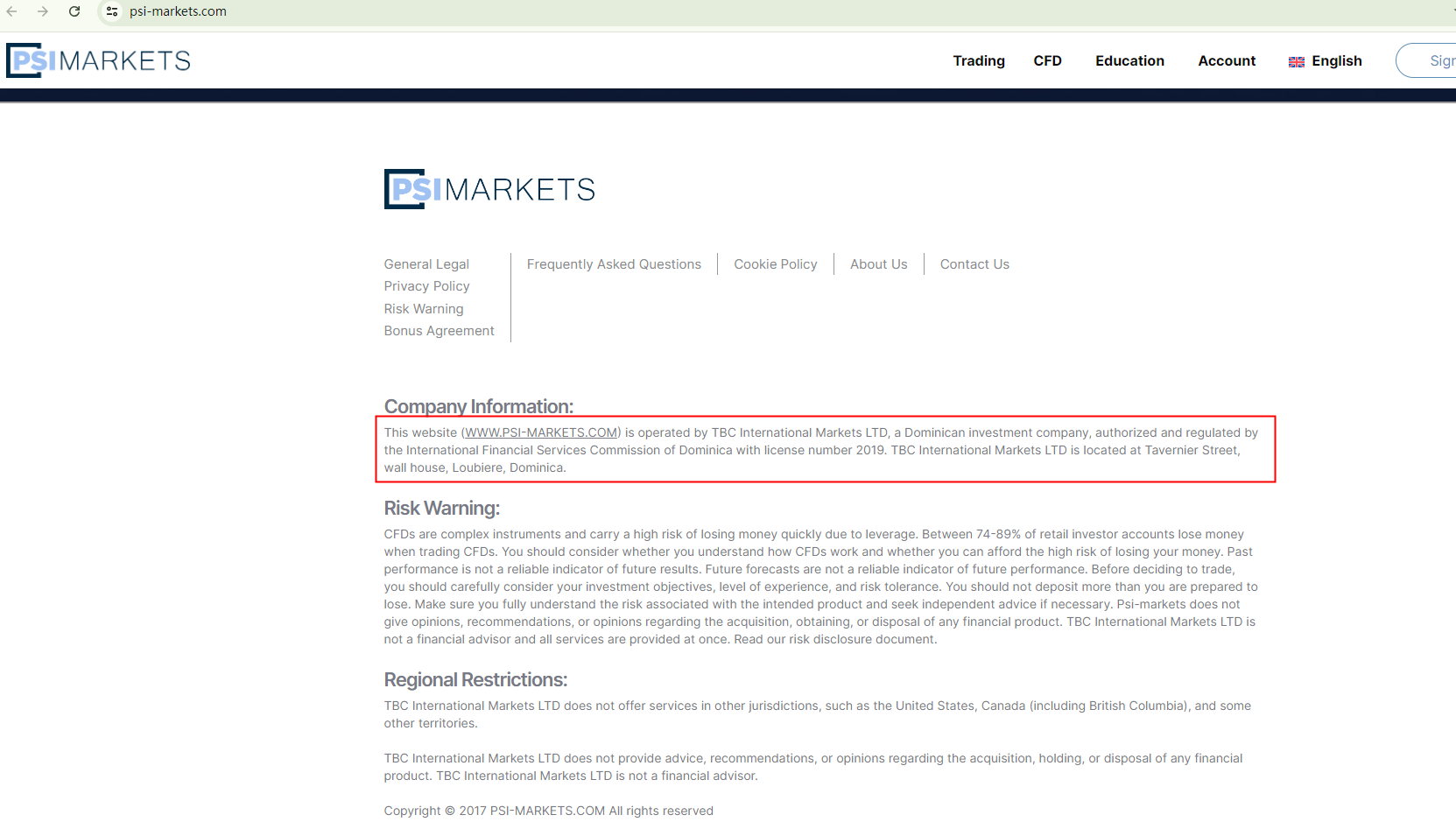Image resolution: width=1456 pixels, height=829 pixels.
Task: Open site information icon beside URL
Action: (112, 11)
